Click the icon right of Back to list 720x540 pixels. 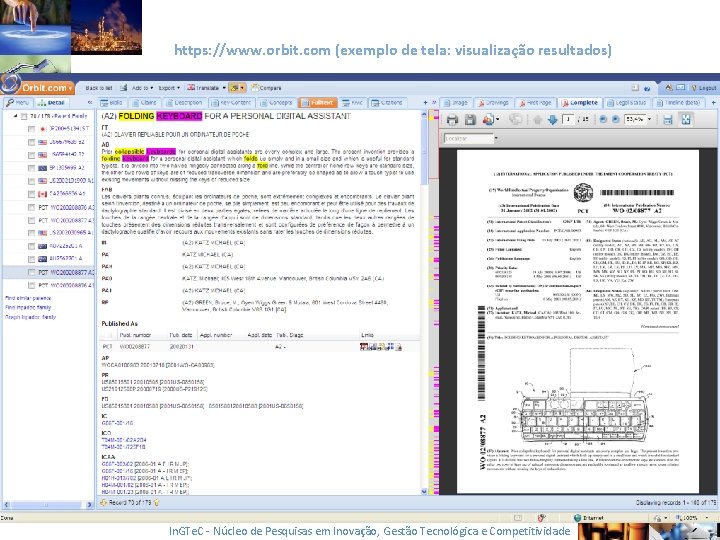[x=124, y=87]
